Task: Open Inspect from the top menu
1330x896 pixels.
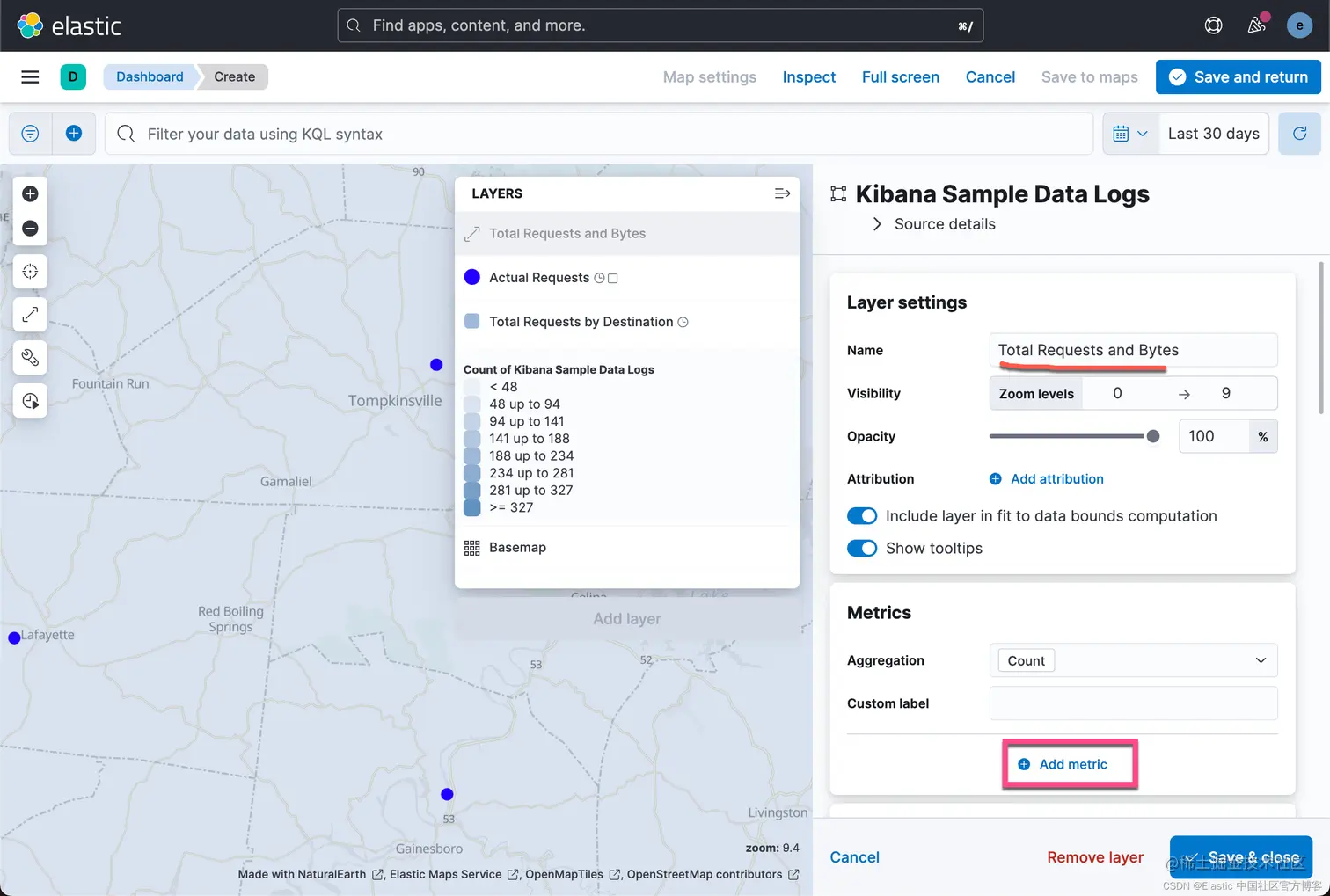Action: [809, 77]
